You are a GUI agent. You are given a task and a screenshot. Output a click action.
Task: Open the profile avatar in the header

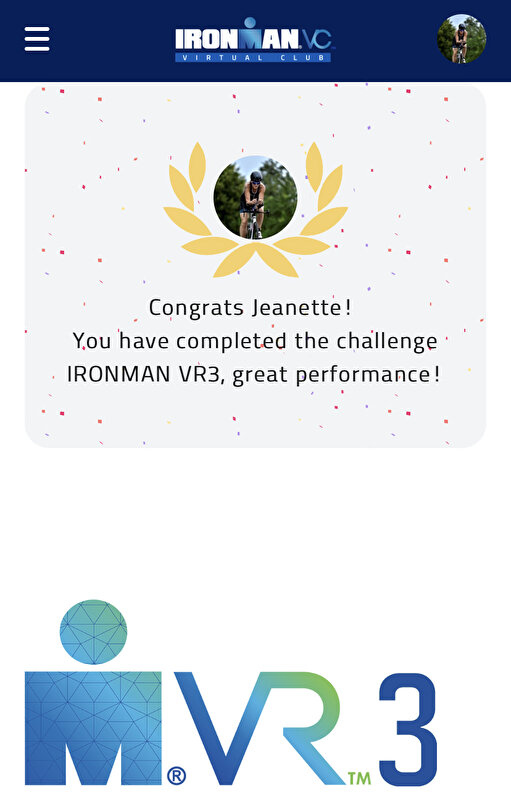pyautogui.click(x=462, y=39)
